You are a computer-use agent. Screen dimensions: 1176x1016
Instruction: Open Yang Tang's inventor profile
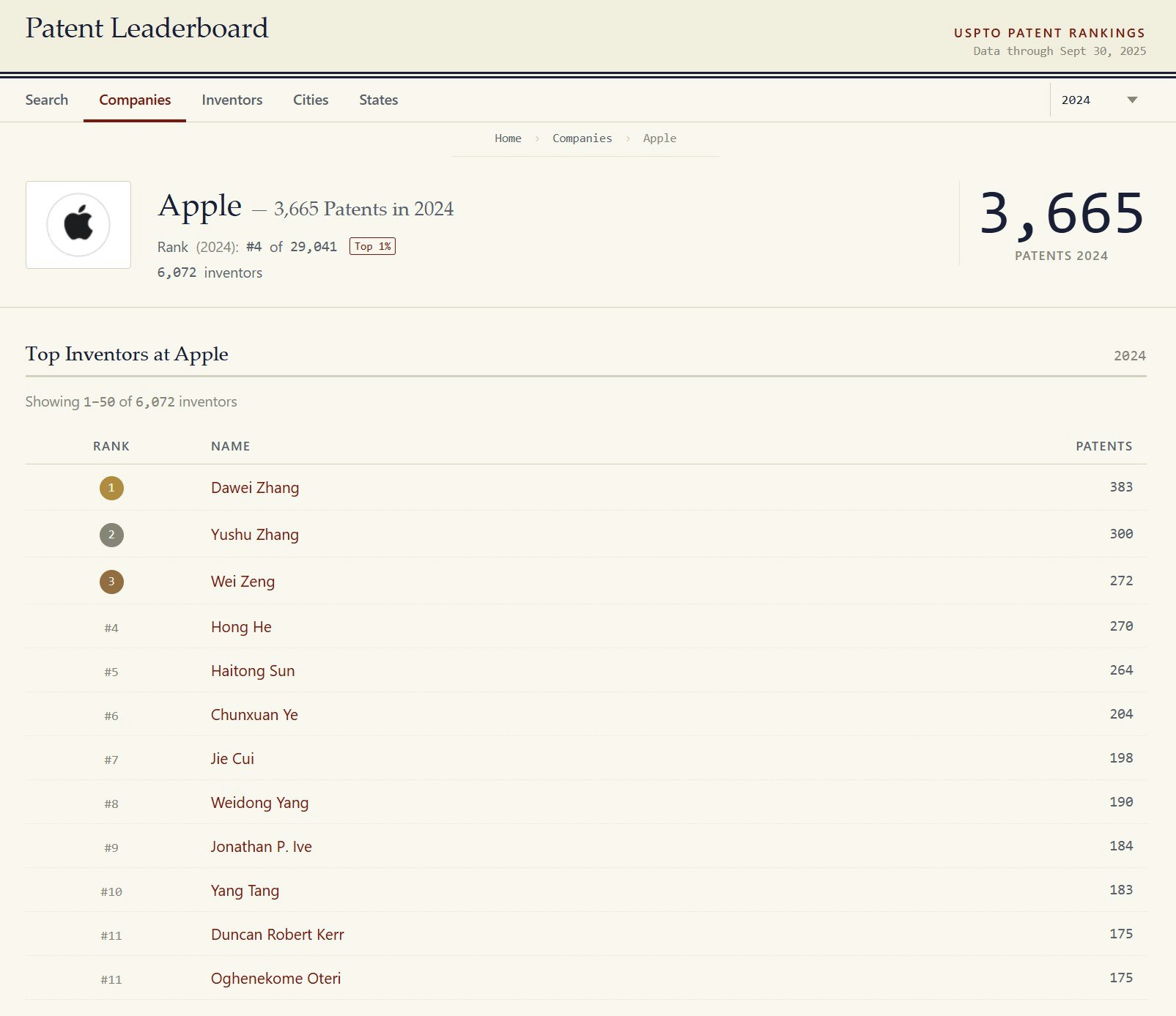point(245,891)
